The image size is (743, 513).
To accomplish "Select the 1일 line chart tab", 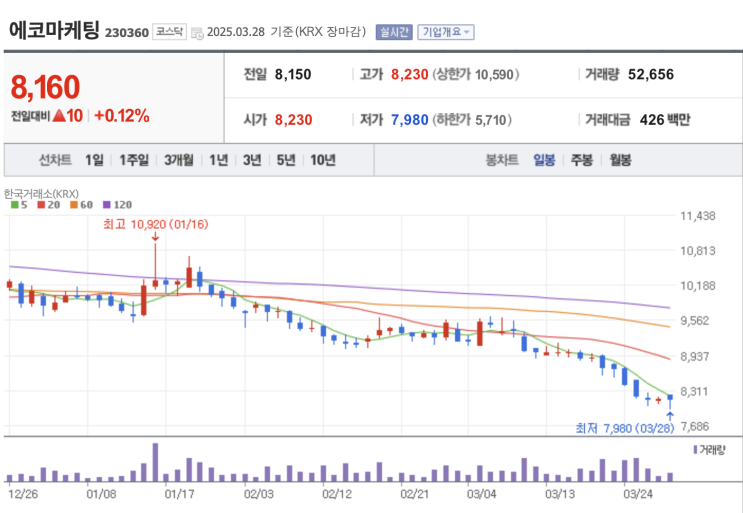I will point(94,160).
